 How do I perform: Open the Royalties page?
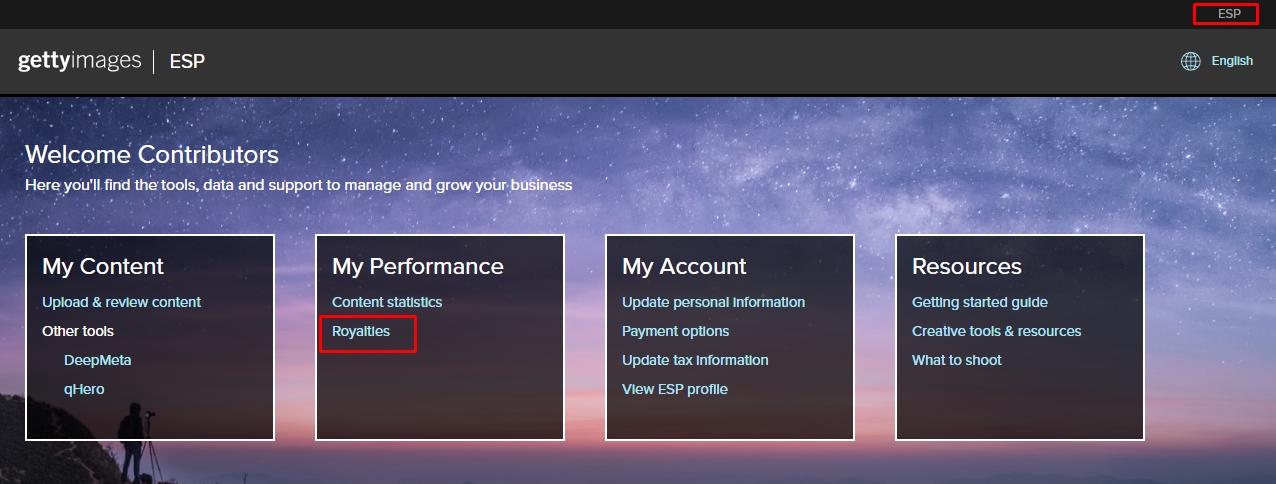[x=361, y=331]
